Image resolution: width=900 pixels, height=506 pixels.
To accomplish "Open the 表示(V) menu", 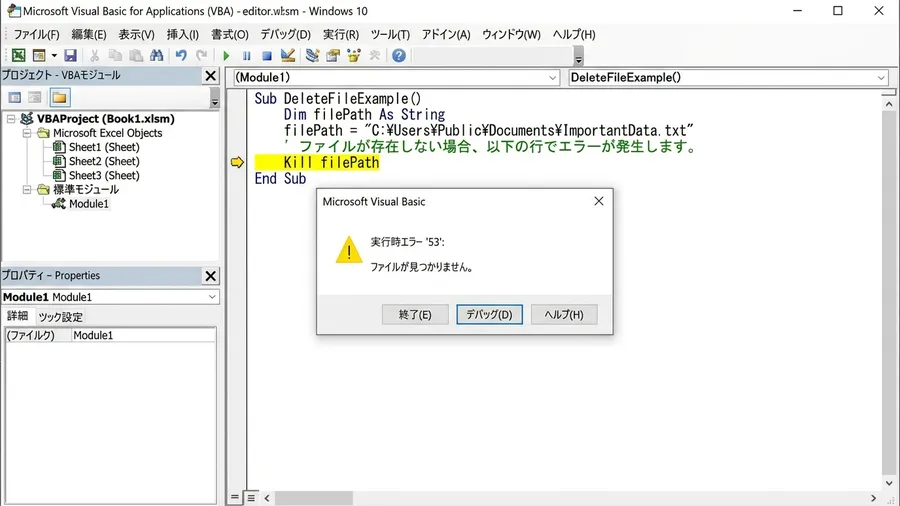I will point(136,34).
